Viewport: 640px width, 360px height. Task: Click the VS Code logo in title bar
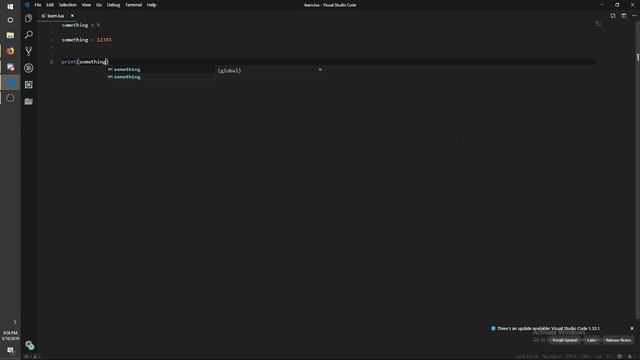(27, 5)
